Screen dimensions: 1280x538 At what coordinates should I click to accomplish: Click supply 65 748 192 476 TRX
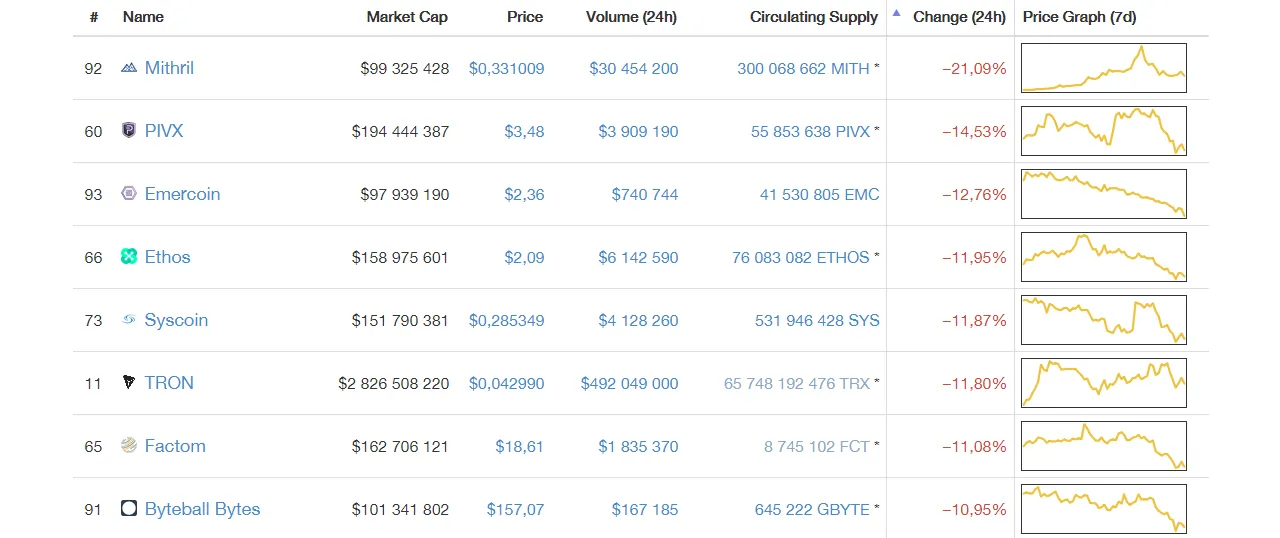pyautogui.click(x=797, y=384)
